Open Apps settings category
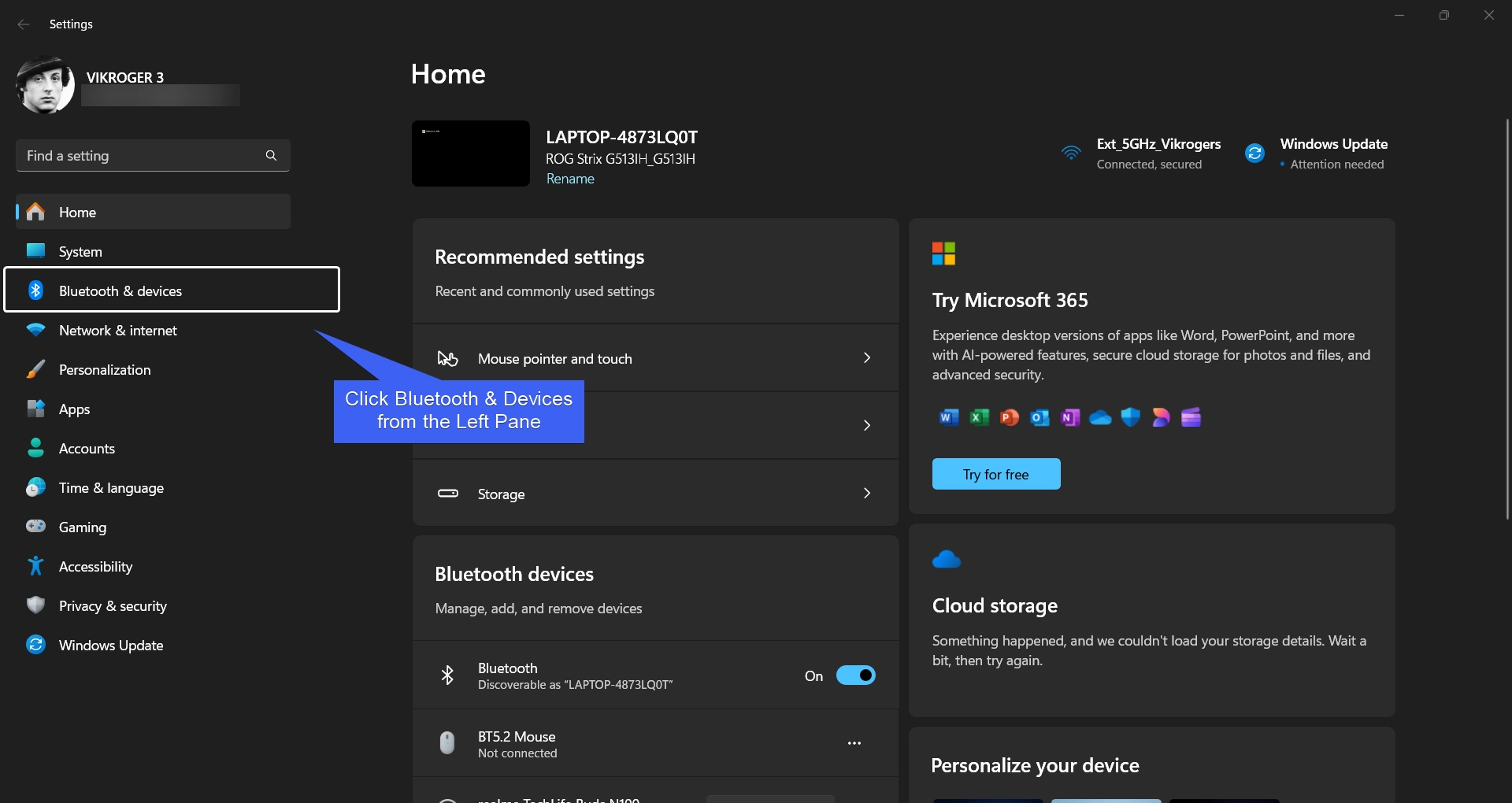The height and width of the screenshot is (803, 1512). pos(153,409)
